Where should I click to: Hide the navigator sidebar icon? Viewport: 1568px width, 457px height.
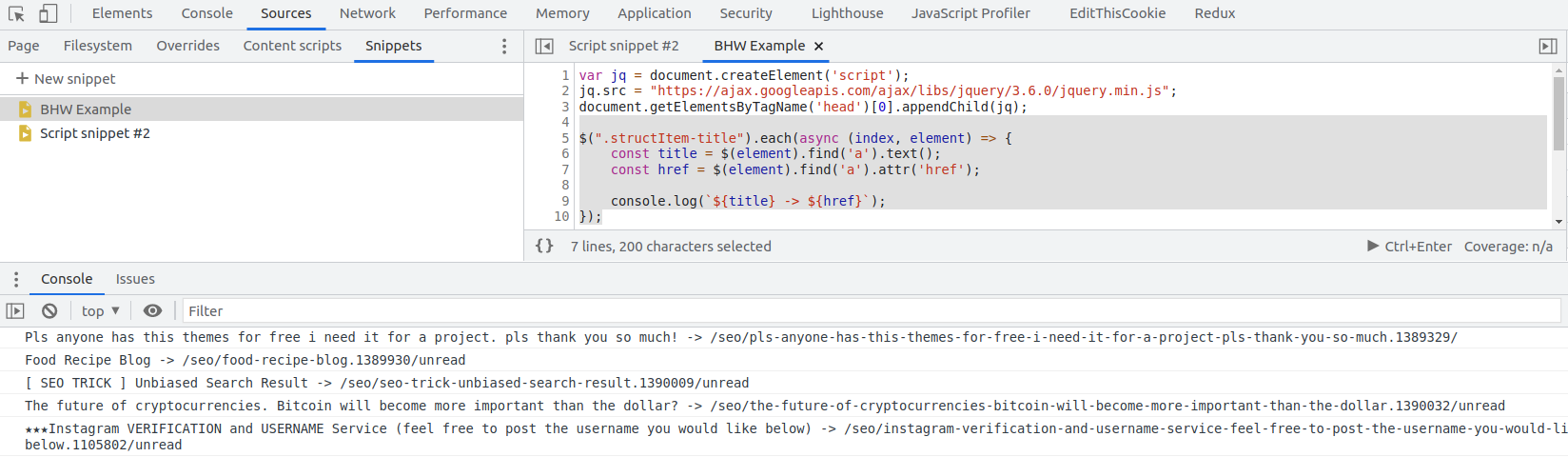544,46
